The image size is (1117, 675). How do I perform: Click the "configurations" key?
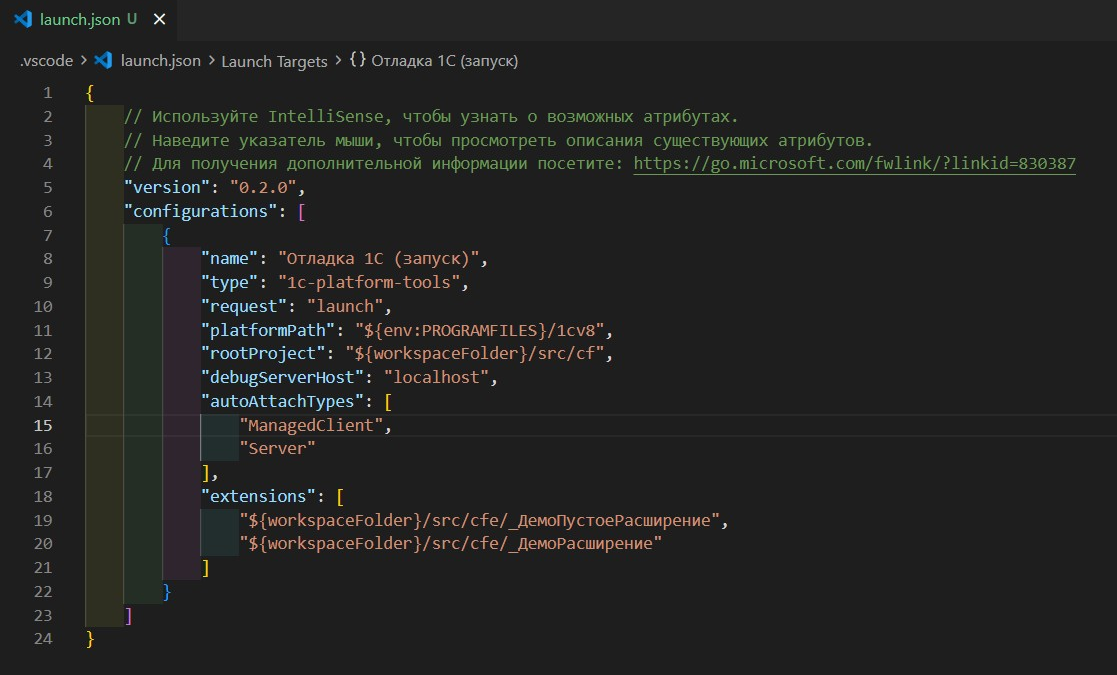[x=201, y=211]
